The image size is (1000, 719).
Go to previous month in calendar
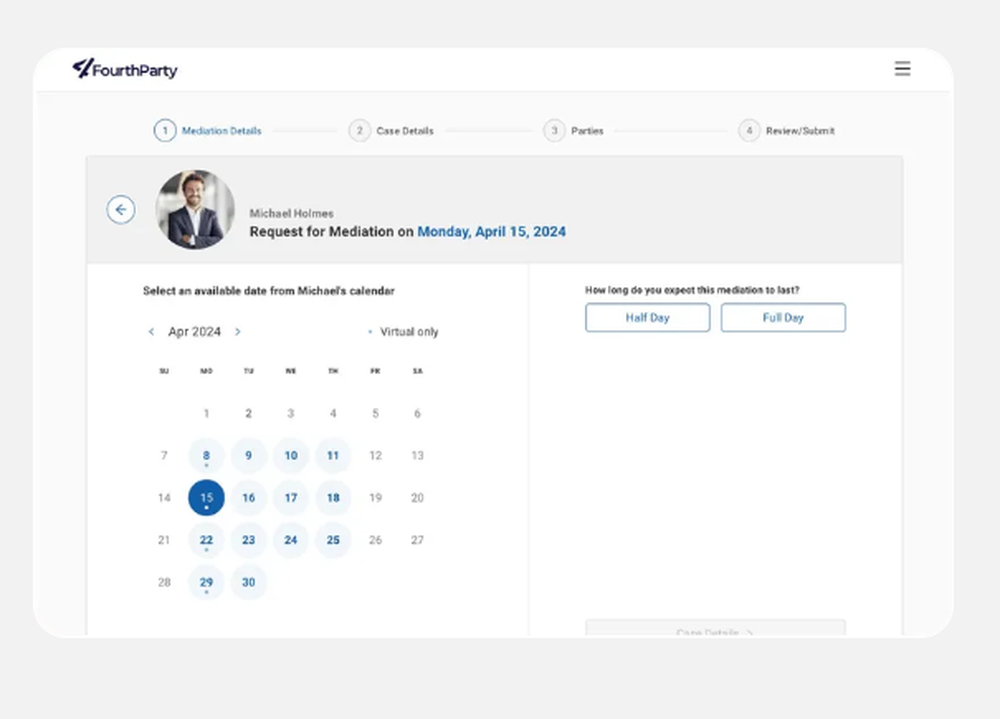coord(152,332)
